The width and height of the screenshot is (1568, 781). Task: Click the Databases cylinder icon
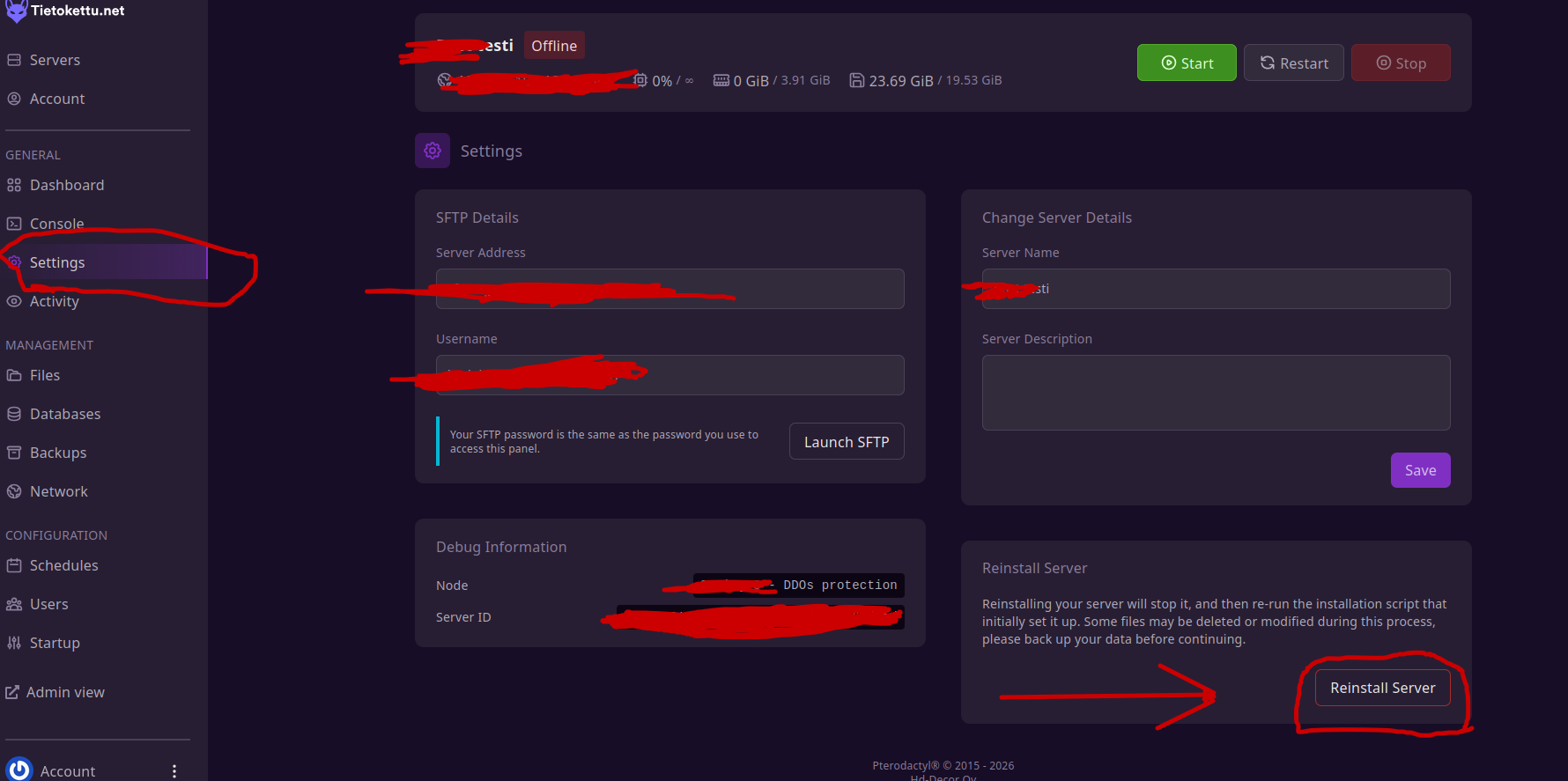pyautogui.click(x=14, y=414)
